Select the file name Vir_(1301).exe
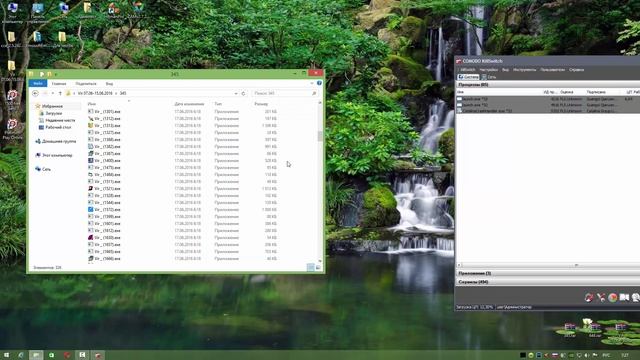The width and height of the screenshot is (640, 360). [x=107, y=111]
